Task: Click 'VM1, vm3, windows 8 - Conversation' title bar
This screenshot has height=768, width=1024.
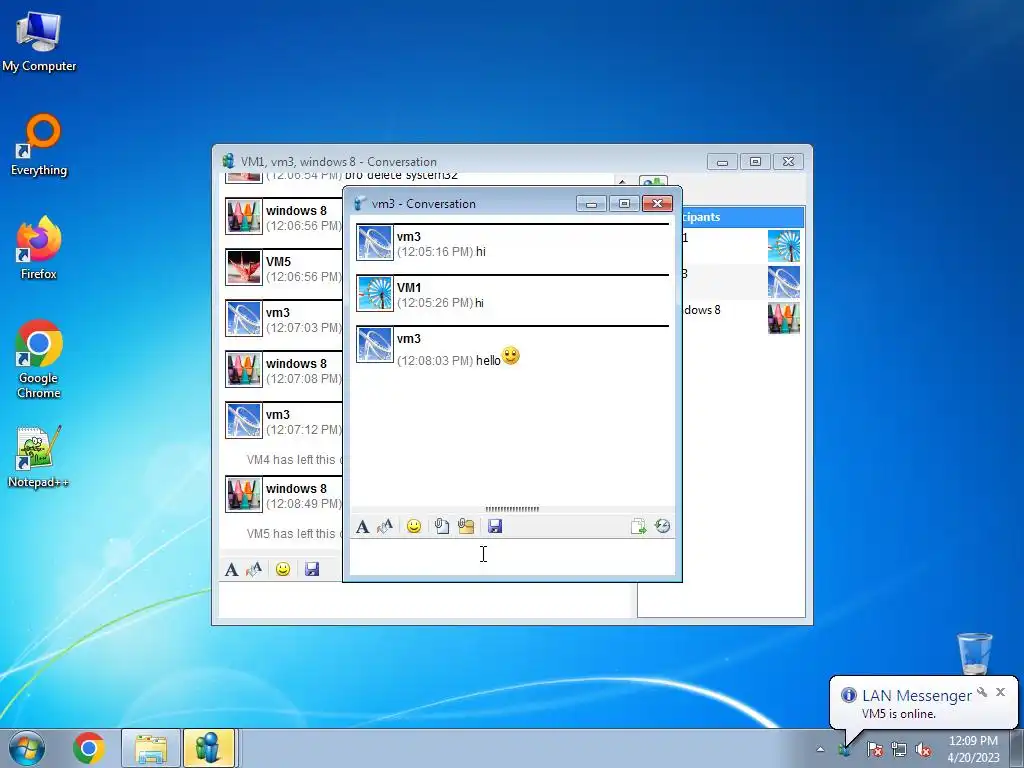Action: click(460, 162)
